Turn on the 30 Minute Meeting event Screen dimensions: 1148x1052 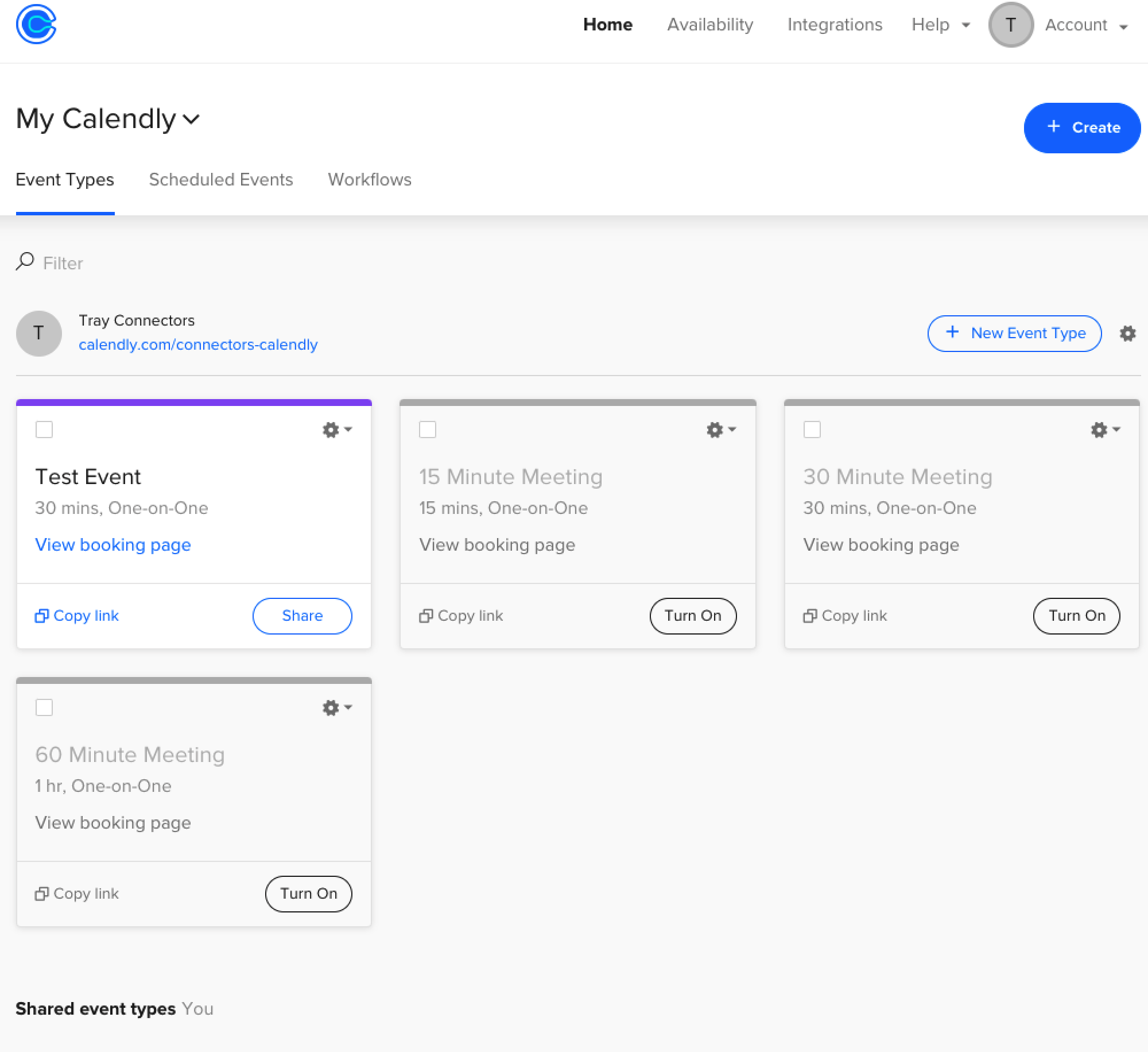pyautogui.click(x=1076, y=616)
